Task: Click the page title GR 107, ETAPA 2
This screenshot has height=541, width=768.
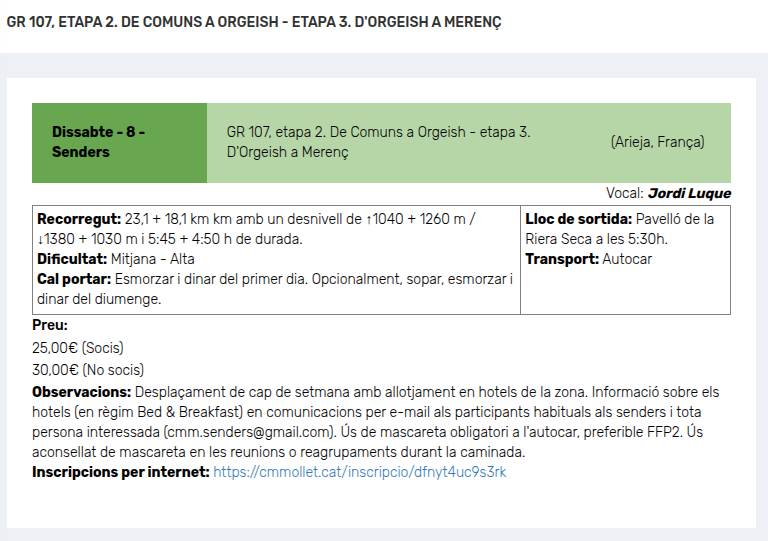Action: pyautogui.click(x=254, y=22)
